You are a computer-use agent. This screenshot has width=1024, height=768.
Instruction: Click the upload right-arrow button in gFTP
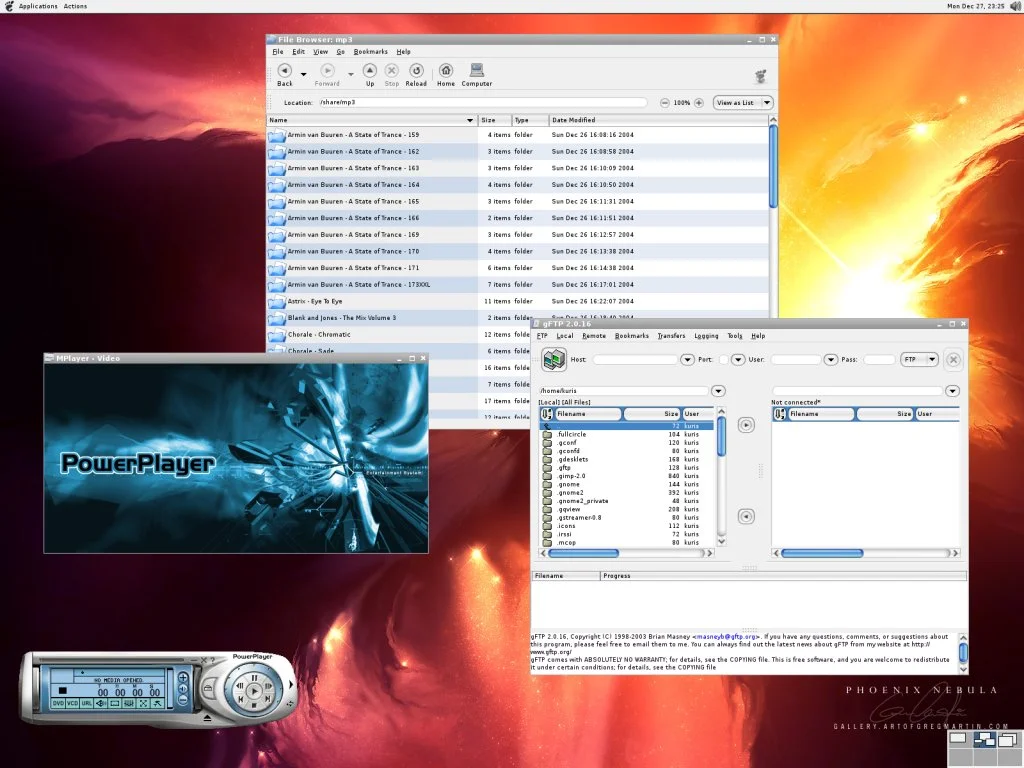746,425
